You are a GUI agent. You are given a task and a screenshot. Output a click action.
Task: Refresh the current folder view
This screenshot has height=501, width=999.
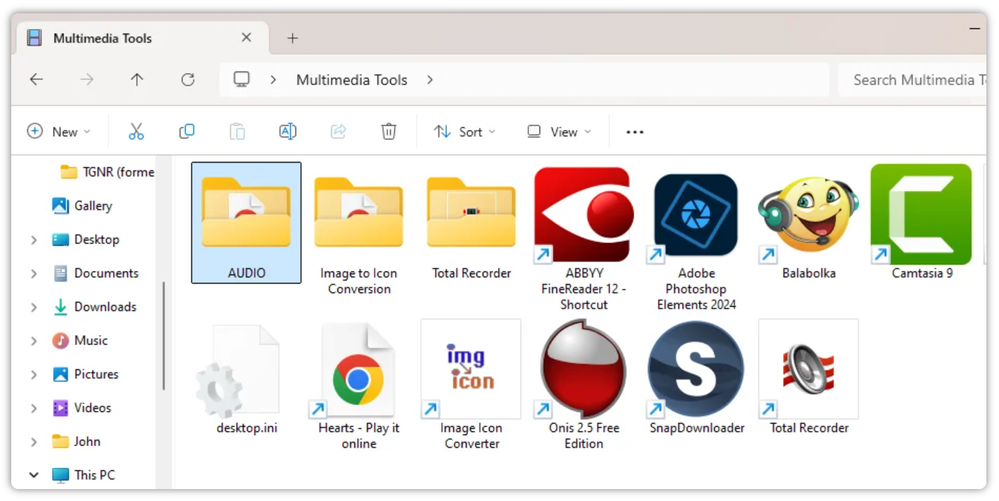click(187, 80)
